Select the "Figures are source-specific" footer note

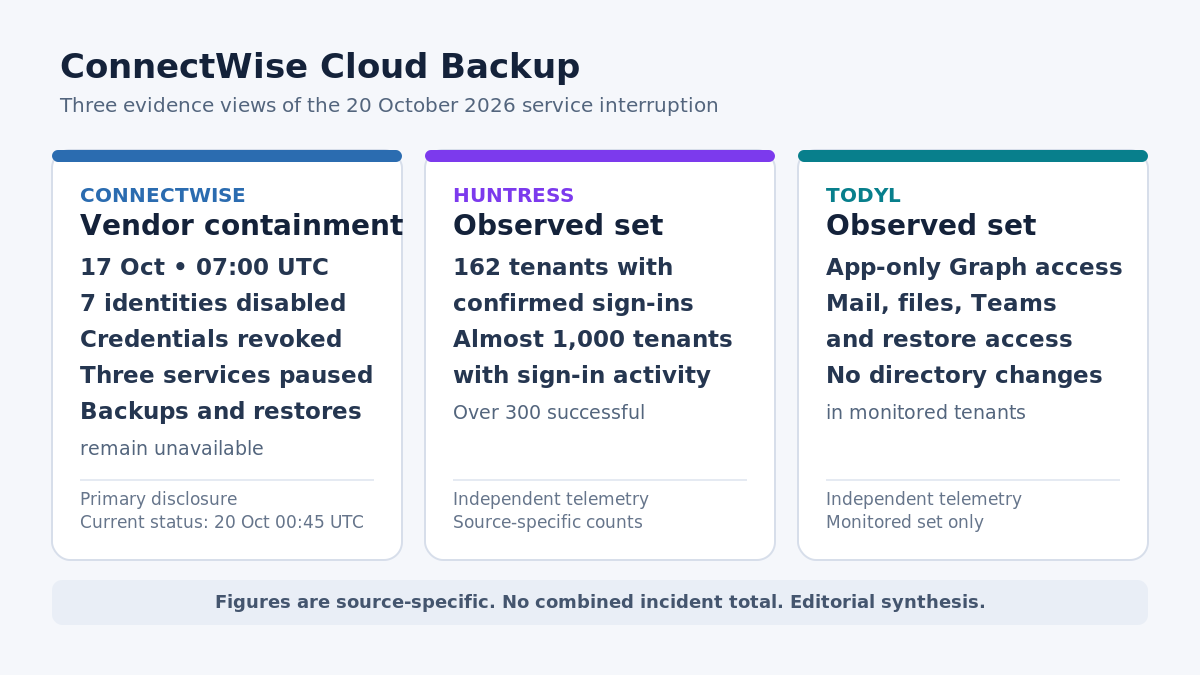tap(600, 602)
